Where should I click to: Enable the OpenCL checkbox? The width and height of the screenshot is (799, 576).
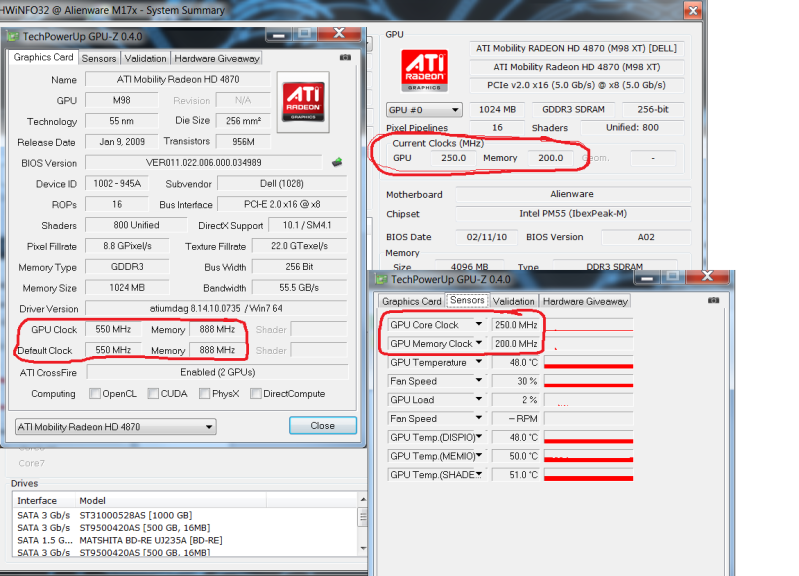click(95, 394)
